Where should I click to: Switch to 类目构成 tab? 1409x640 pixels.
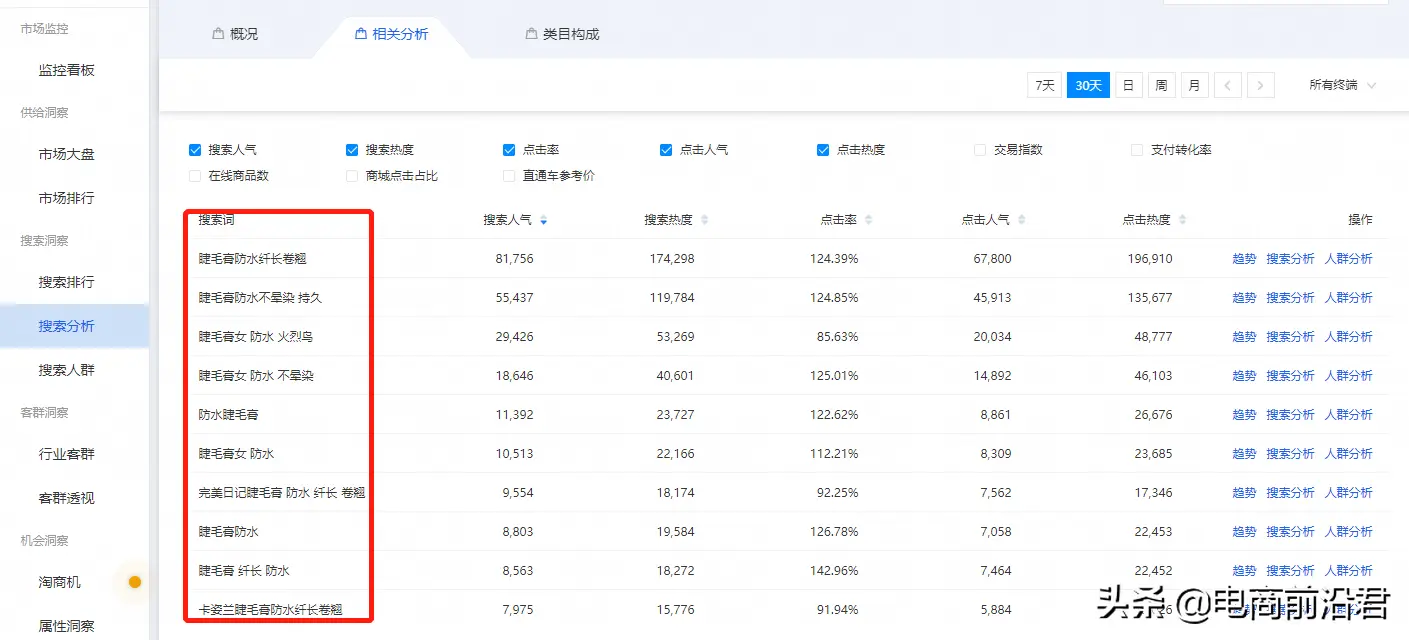563,34
